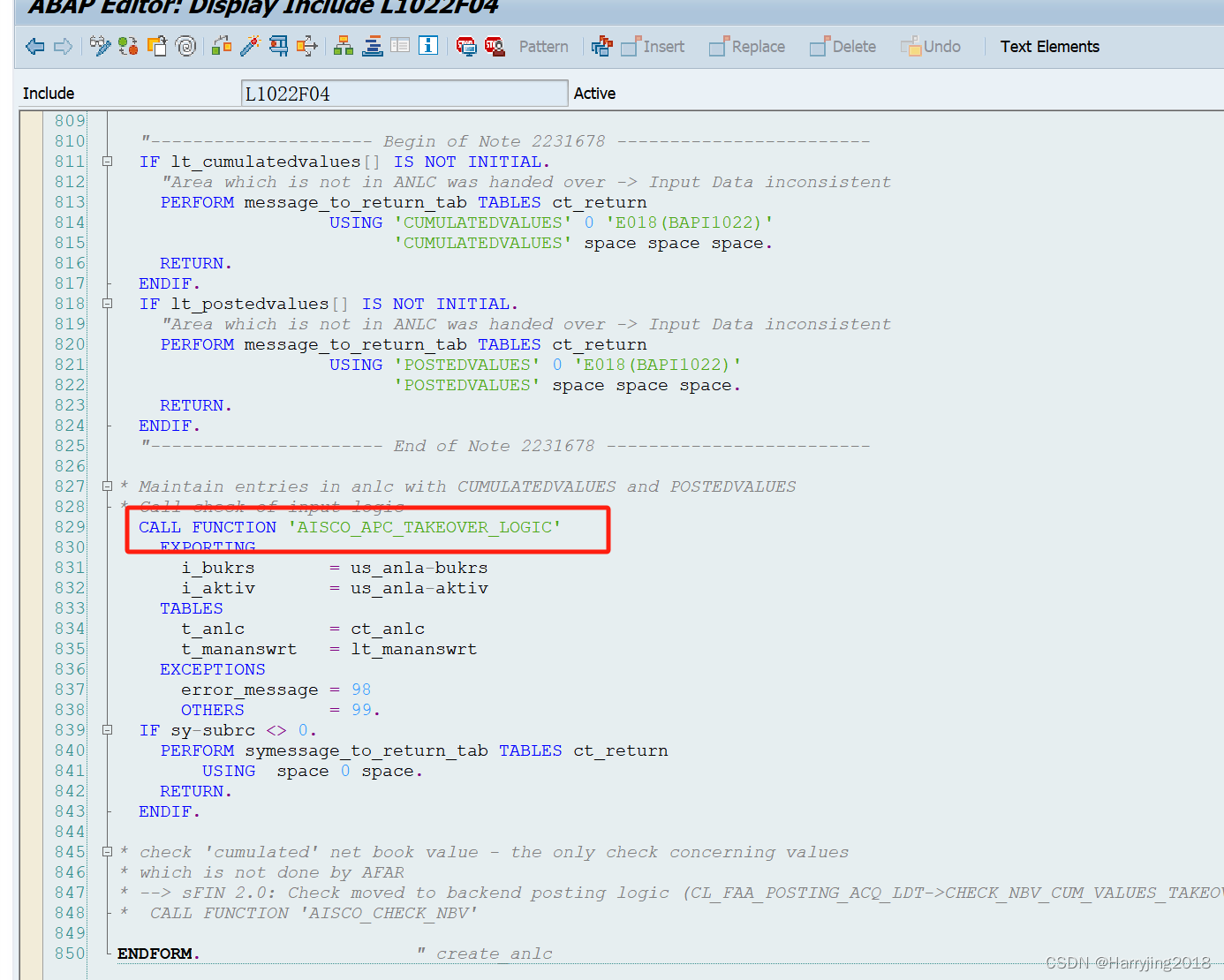Click the Include name field L1022F04

coord(404,94)
